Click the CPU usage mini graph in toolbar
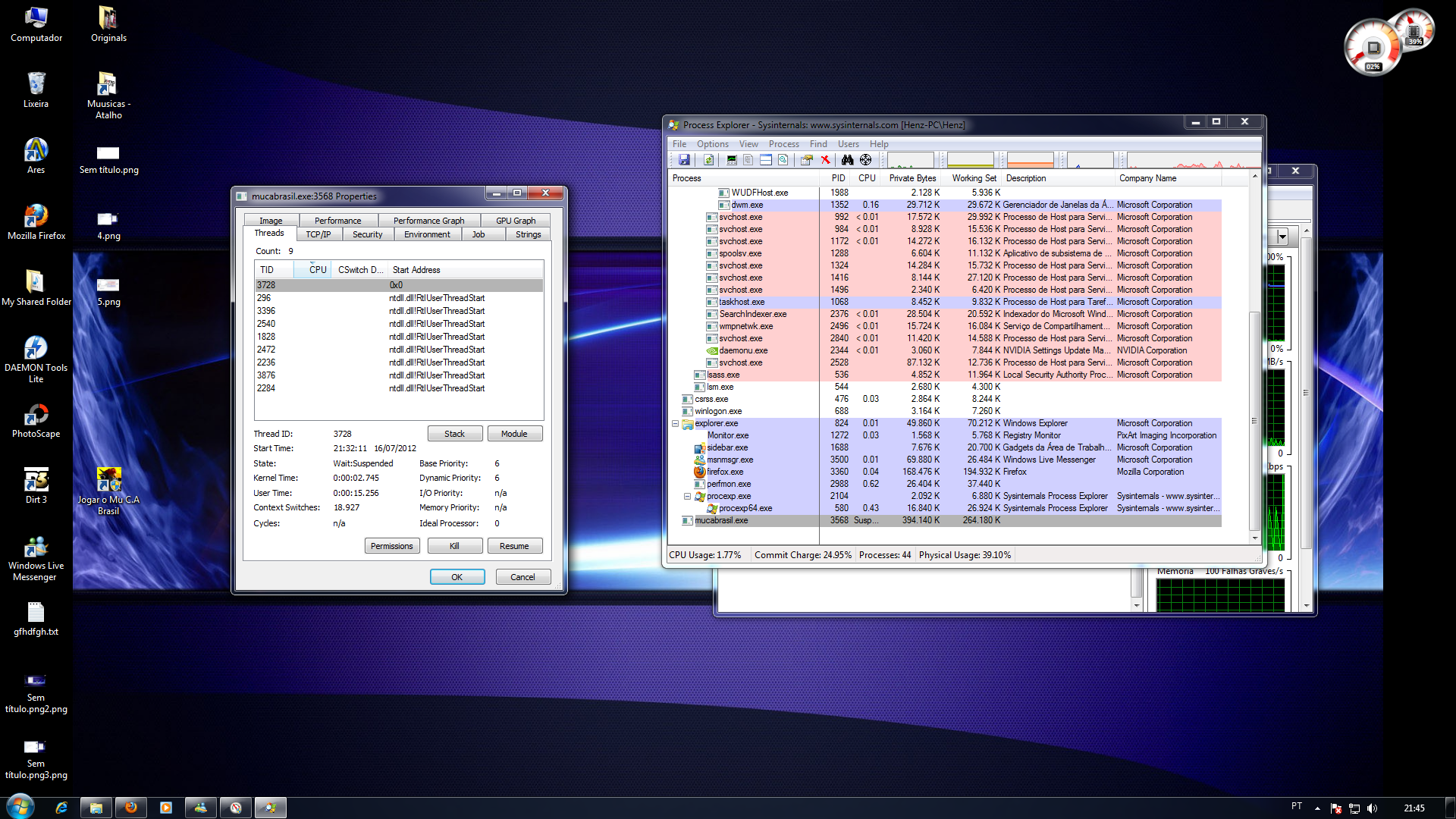The image size is (1456, 819). click(x=910, y=160)
